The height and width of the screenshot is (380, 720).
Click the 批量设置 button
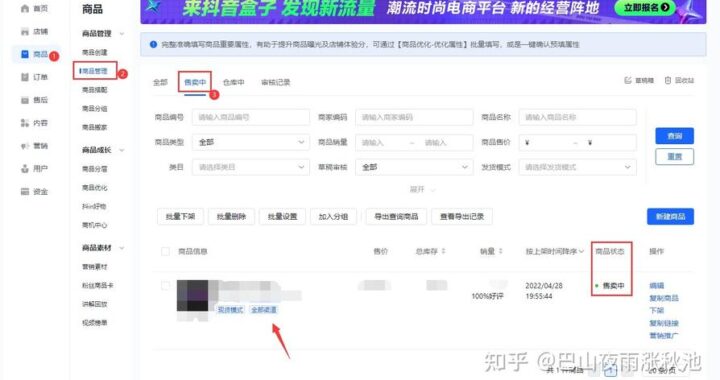[282, 217]
